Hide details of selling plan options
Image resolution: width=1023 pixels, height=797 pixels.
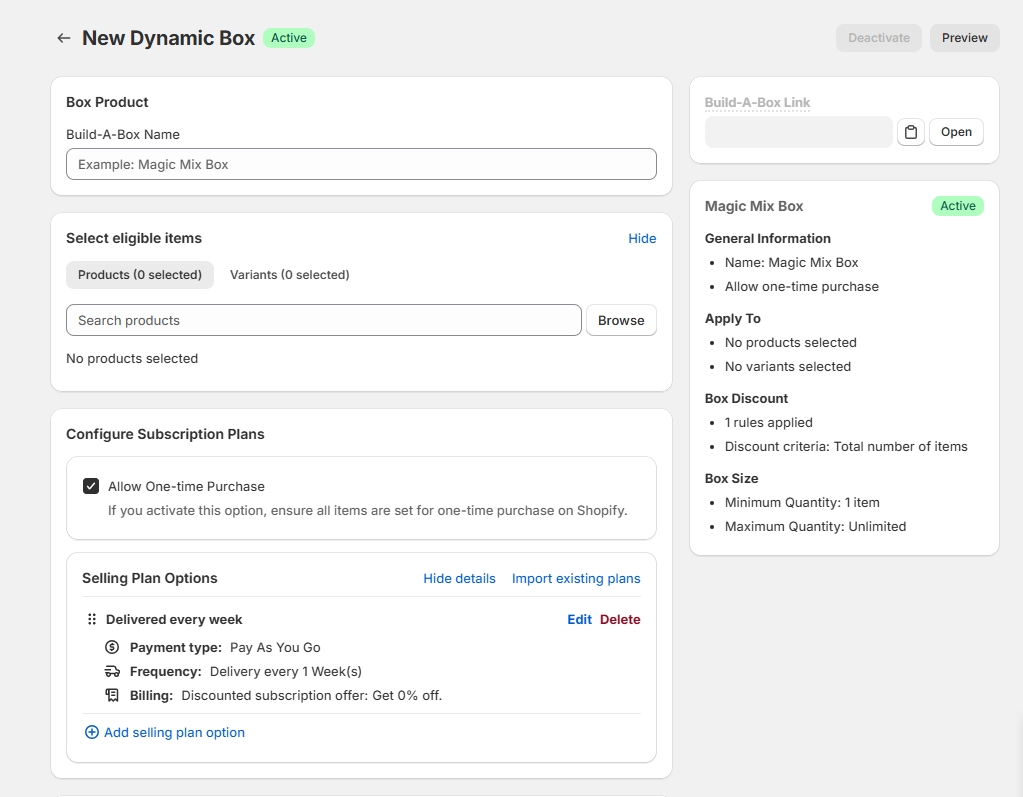point(459,579)
